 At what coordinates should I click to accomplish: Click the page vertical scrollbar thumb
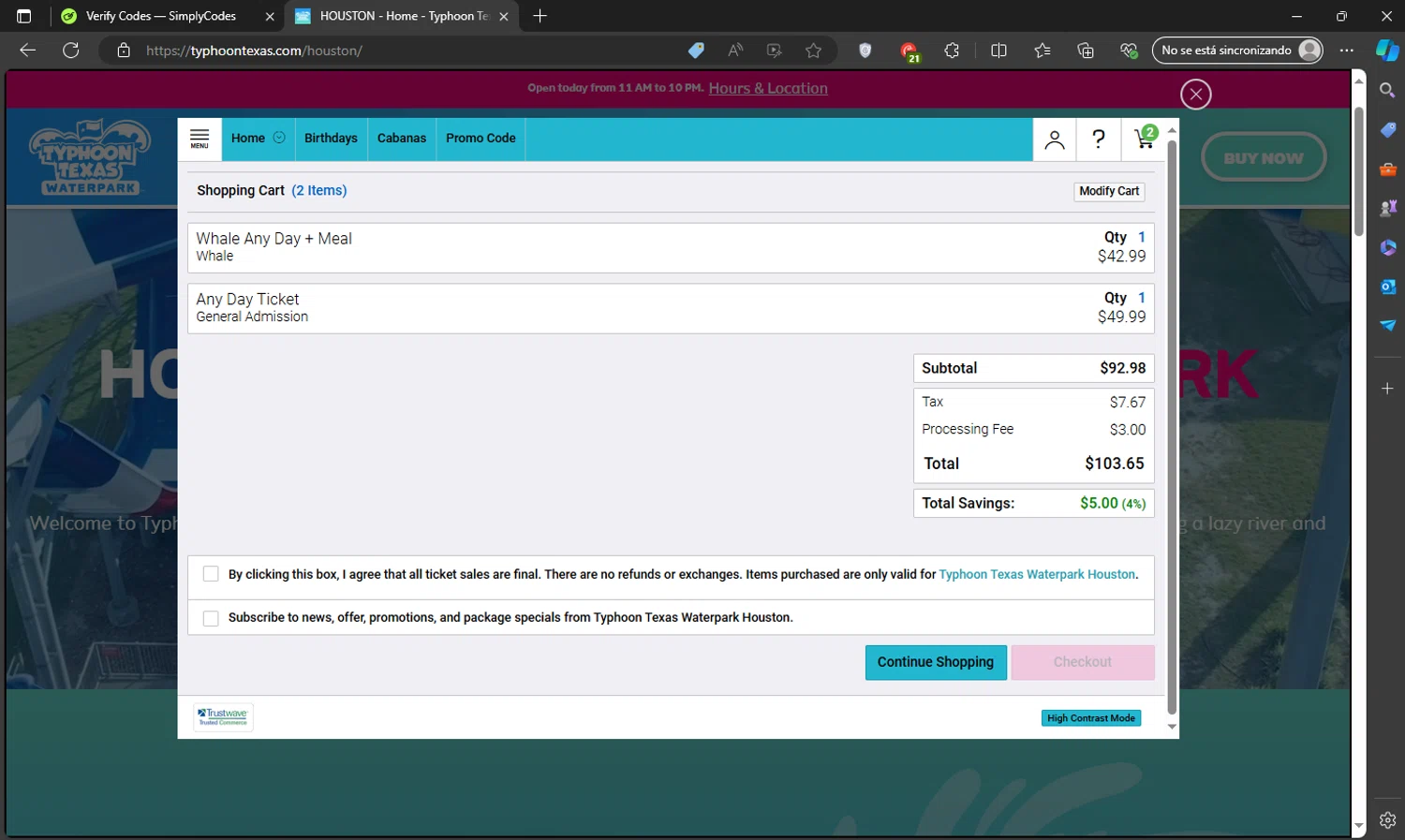coord(1358,170)
